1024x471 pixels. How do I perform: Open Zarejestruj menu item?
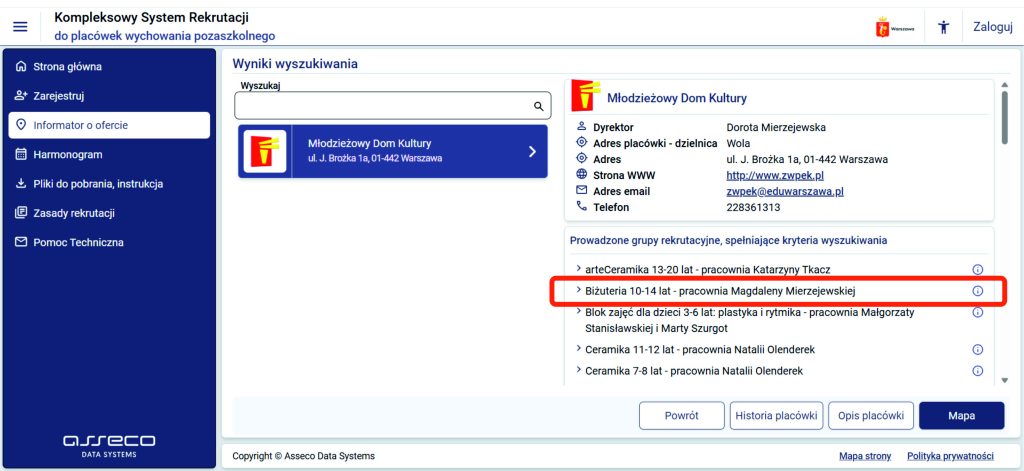pyautogui.click(x=109, y=96)
